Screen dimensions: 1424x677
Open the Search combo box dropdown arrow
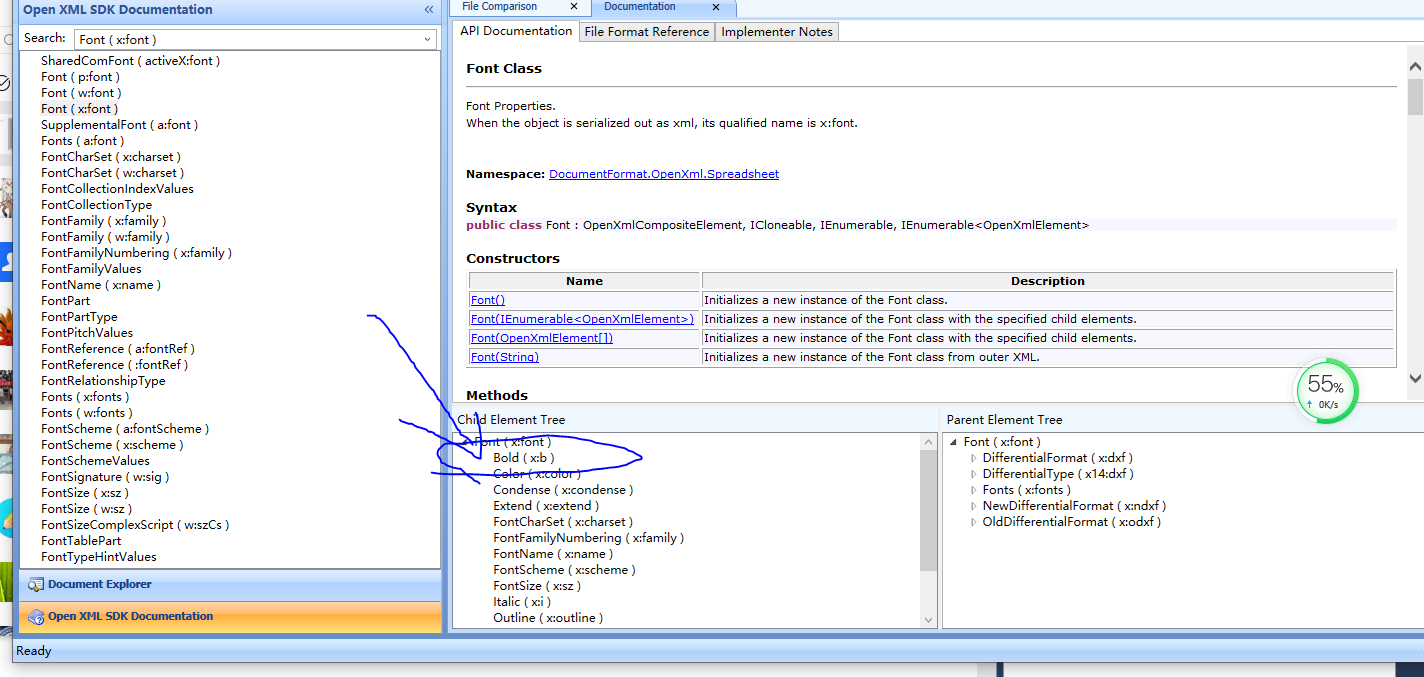pyautogui.click(x=428, y=39)
